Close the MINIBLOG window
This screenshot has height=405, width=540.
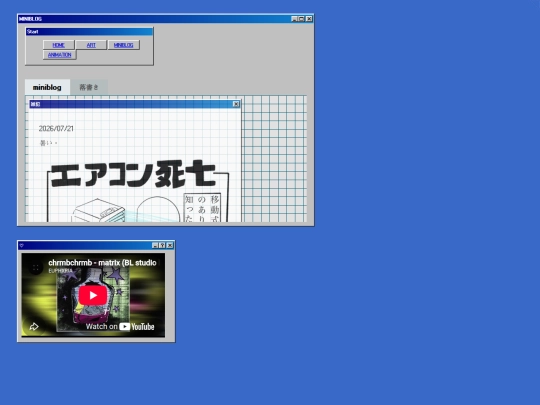click(309, 19)
